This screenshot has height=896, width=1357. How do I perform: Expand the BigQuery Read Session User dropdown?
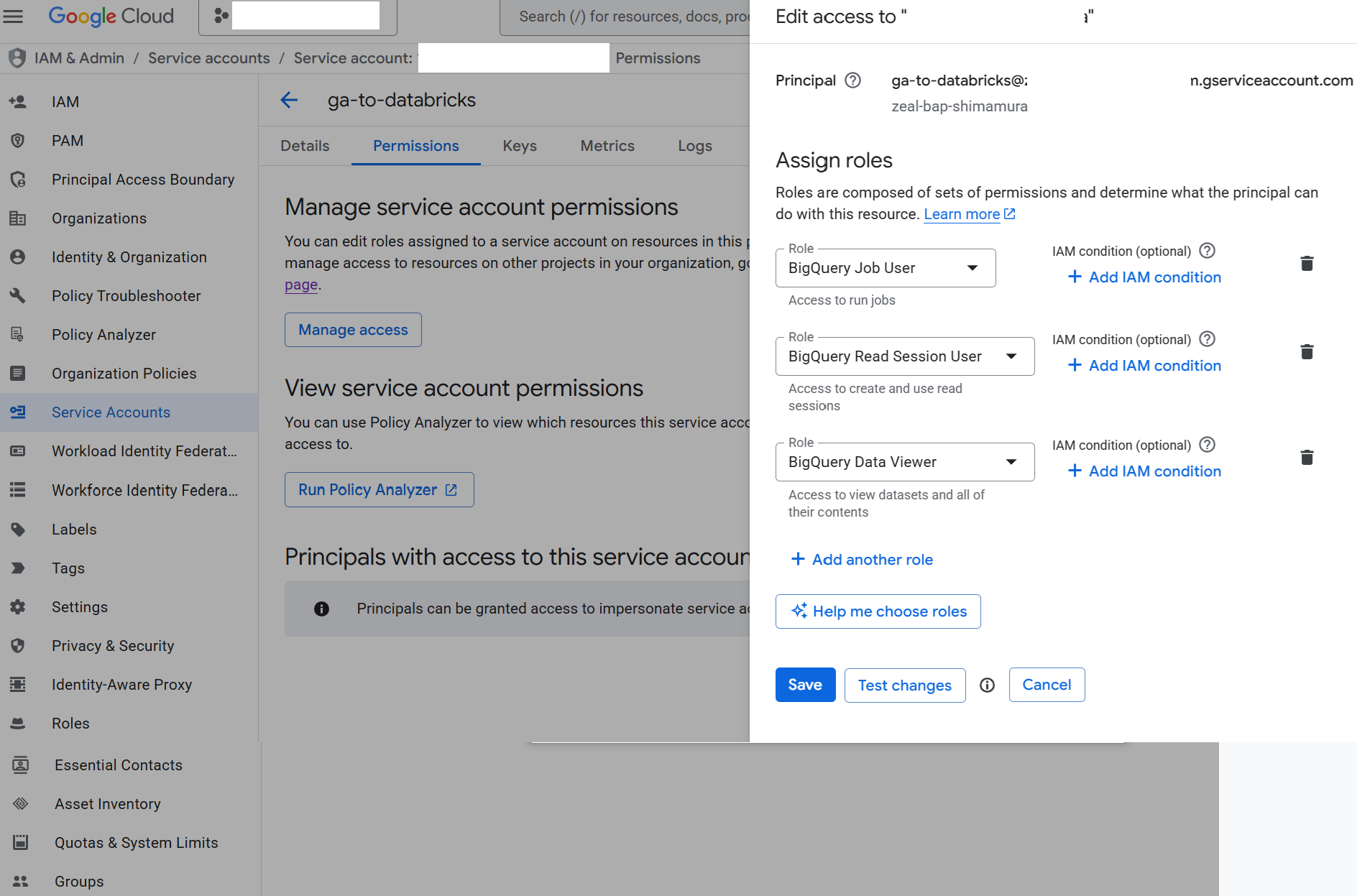coord(905,356)
